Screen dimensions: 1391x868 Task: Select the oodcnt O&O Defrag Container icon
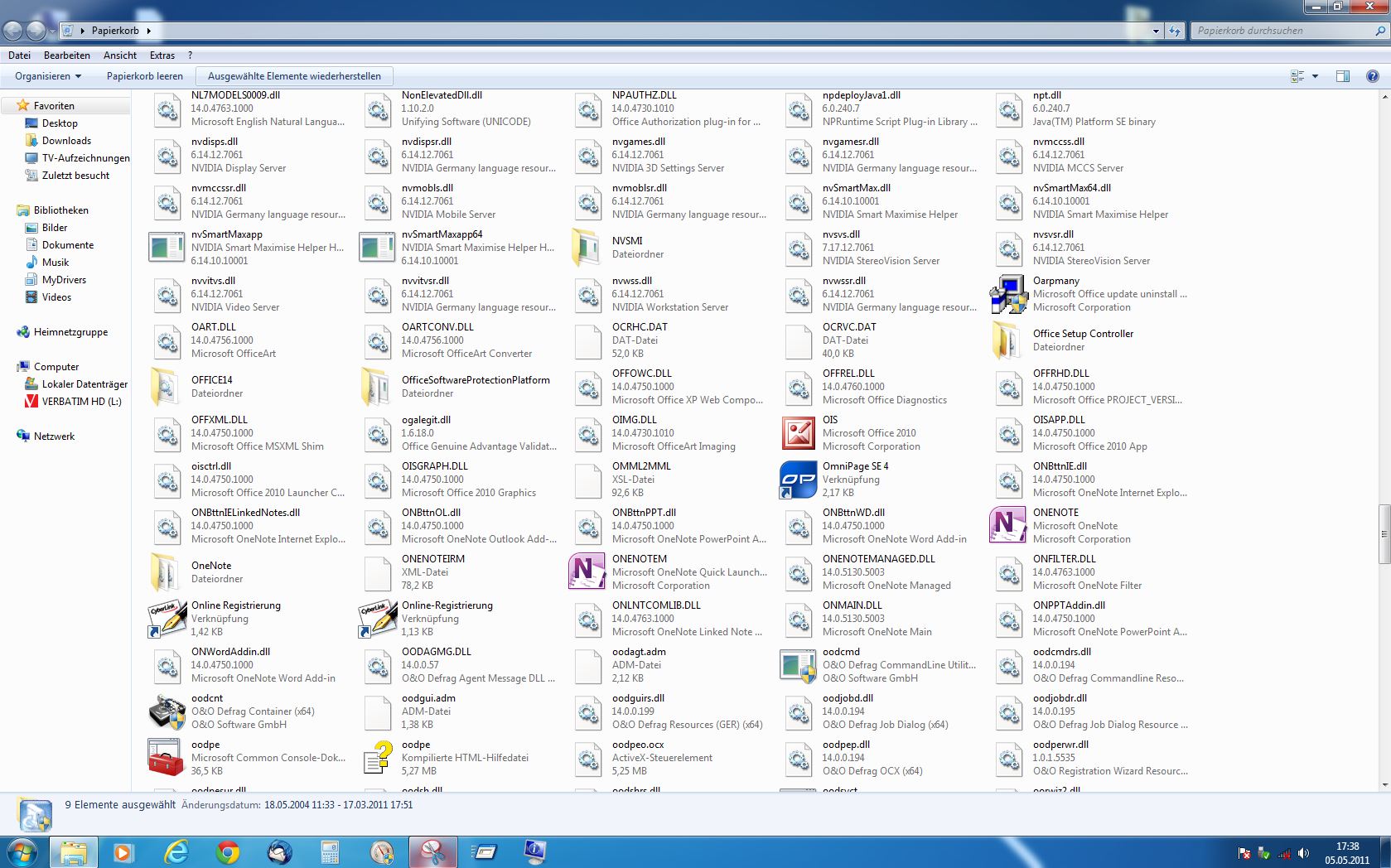(x=167, y=711)
